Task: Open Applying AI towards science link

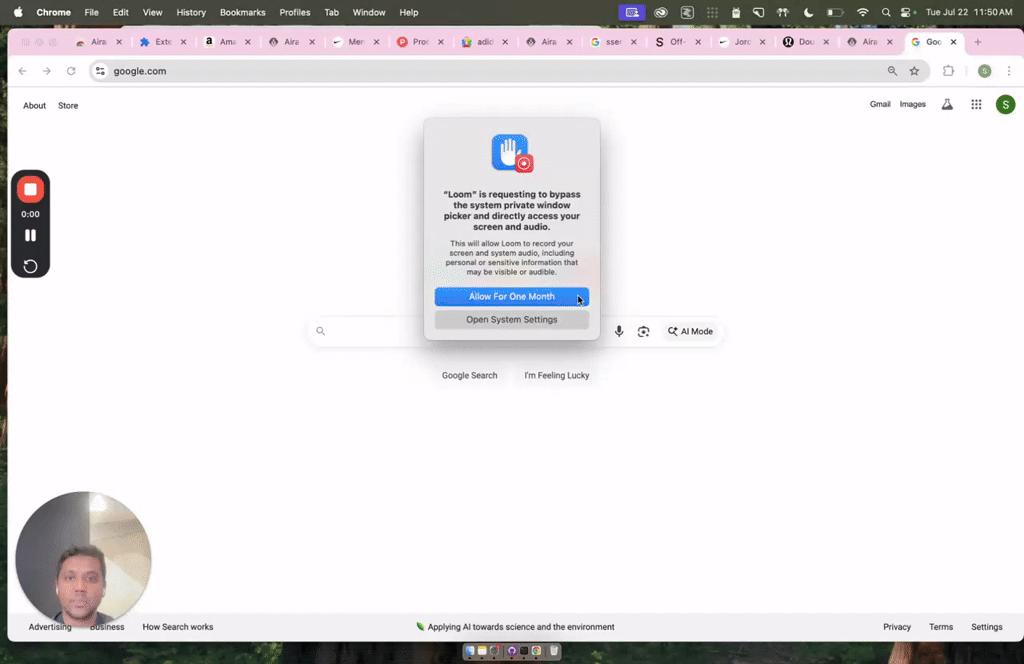Action: coord(515,627)
